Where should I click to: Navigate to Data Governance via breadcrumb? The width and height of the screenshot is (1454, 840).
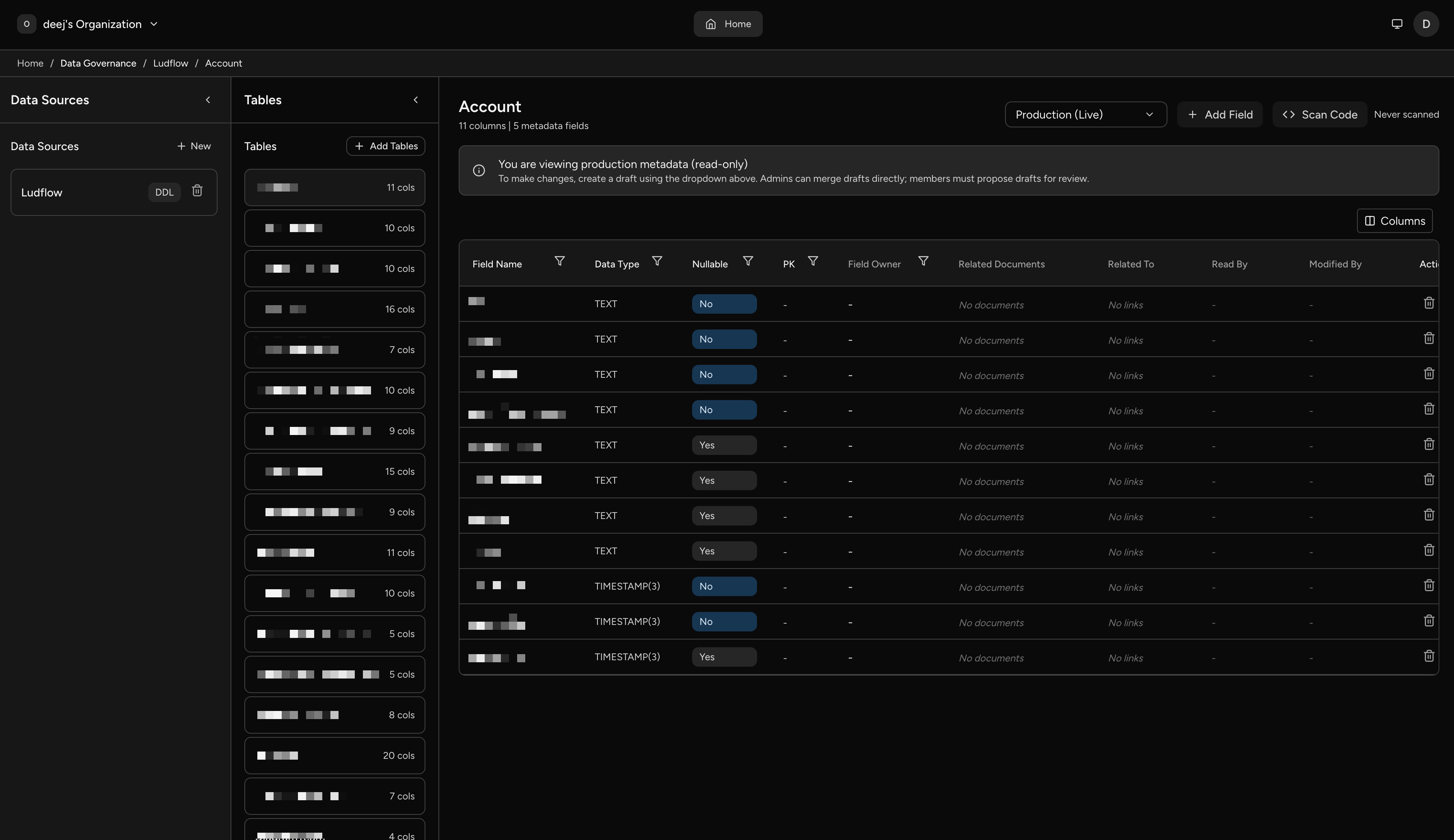click(98, 63)
